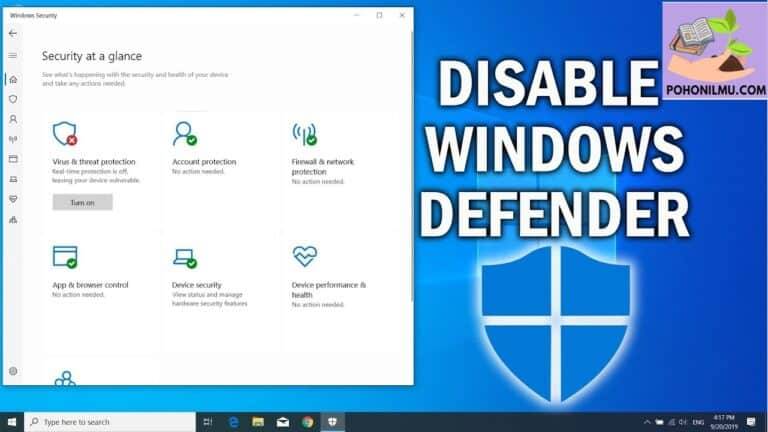Open Device security sidebar icon
The image size is (768, 432).
point(13,179)
